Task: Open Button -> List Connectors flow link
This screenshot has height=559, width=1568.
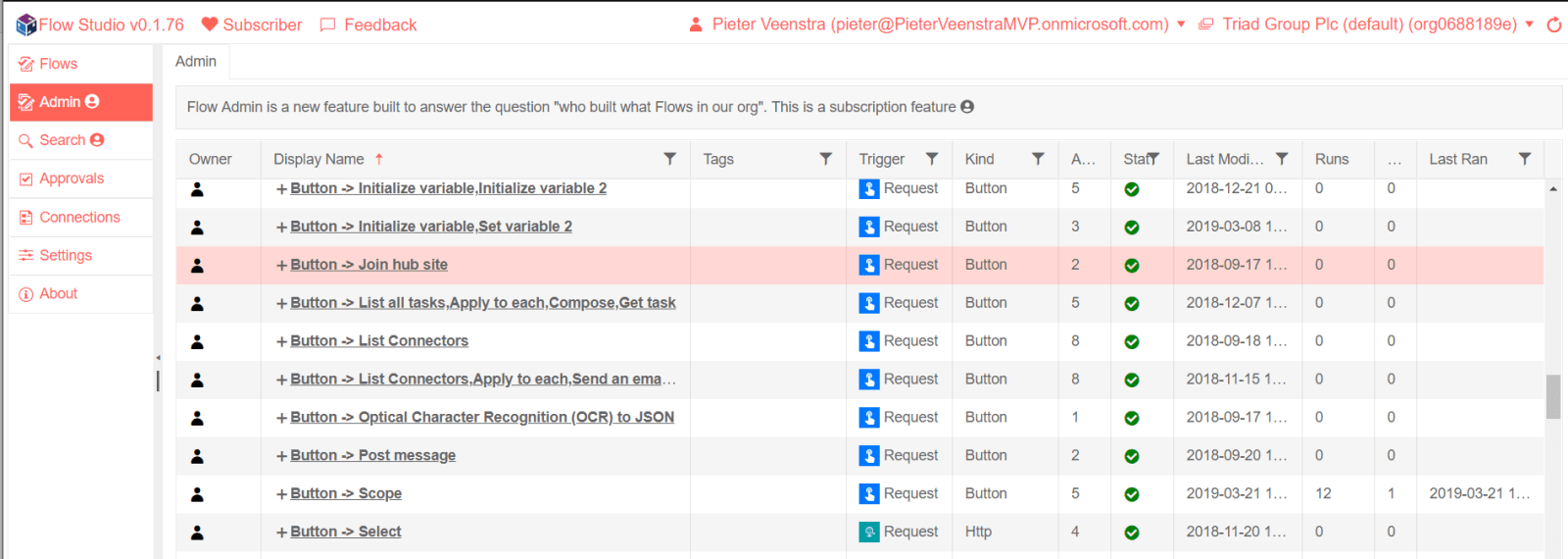Action: [379, 341]
